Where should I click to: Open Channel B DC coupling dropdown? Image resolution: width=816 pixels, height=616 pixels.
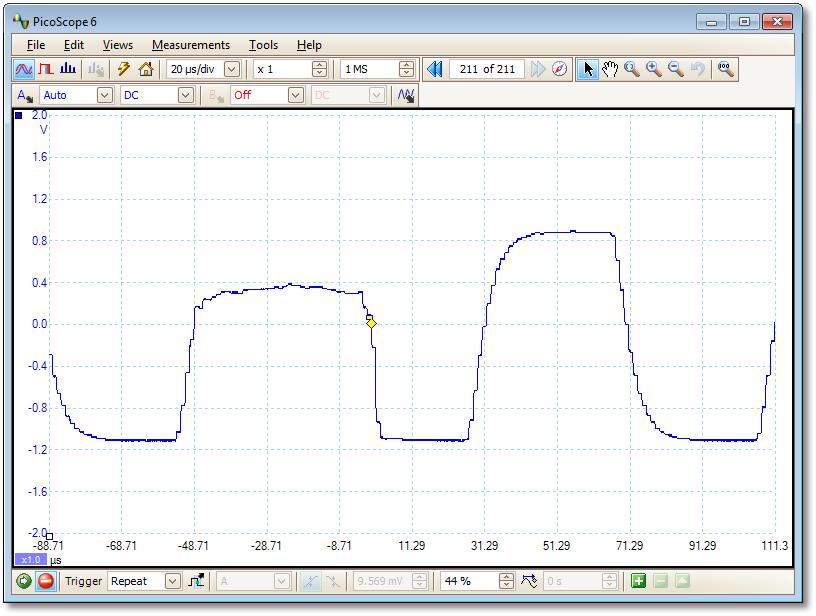pyautogui.click(x=377, y=96)
